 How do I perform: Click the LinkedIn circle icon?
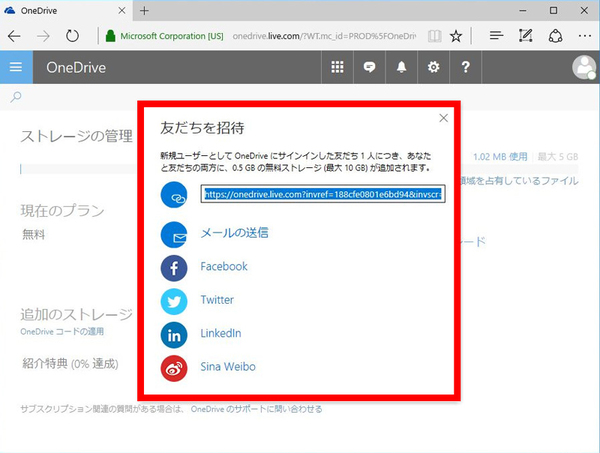[x=174, y=335]
